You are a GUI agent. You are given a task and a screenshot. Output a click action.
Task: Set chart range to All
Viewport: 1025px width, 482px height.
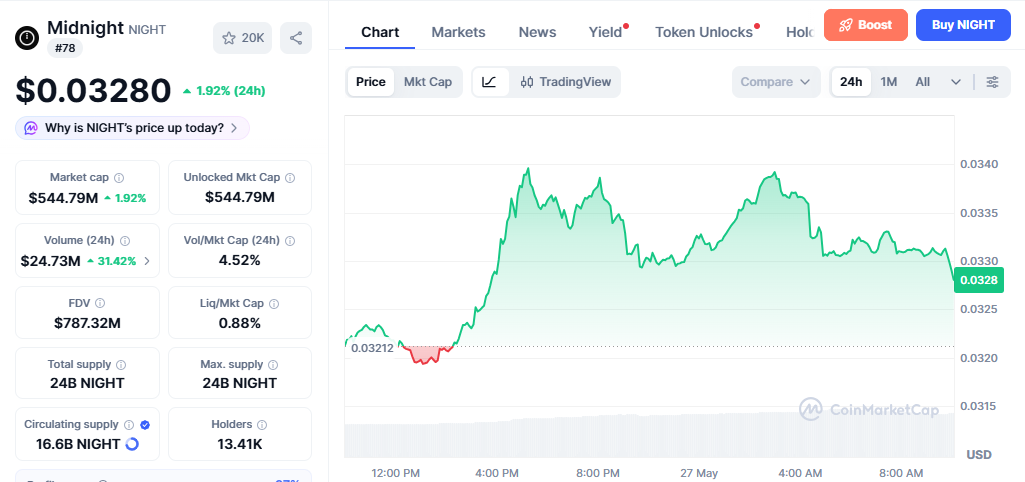click(922, 82)
